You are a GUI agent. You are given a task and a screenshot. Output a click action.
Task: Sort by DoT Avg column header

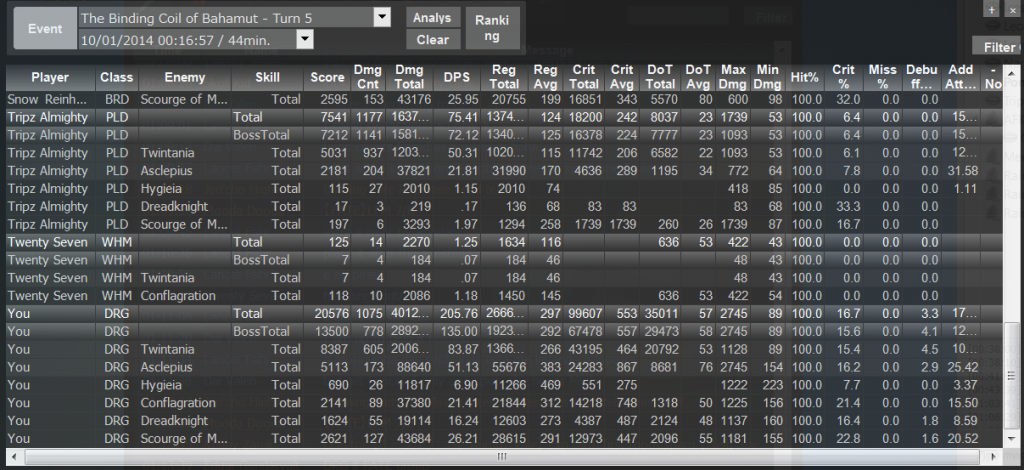tap(698, 77)
